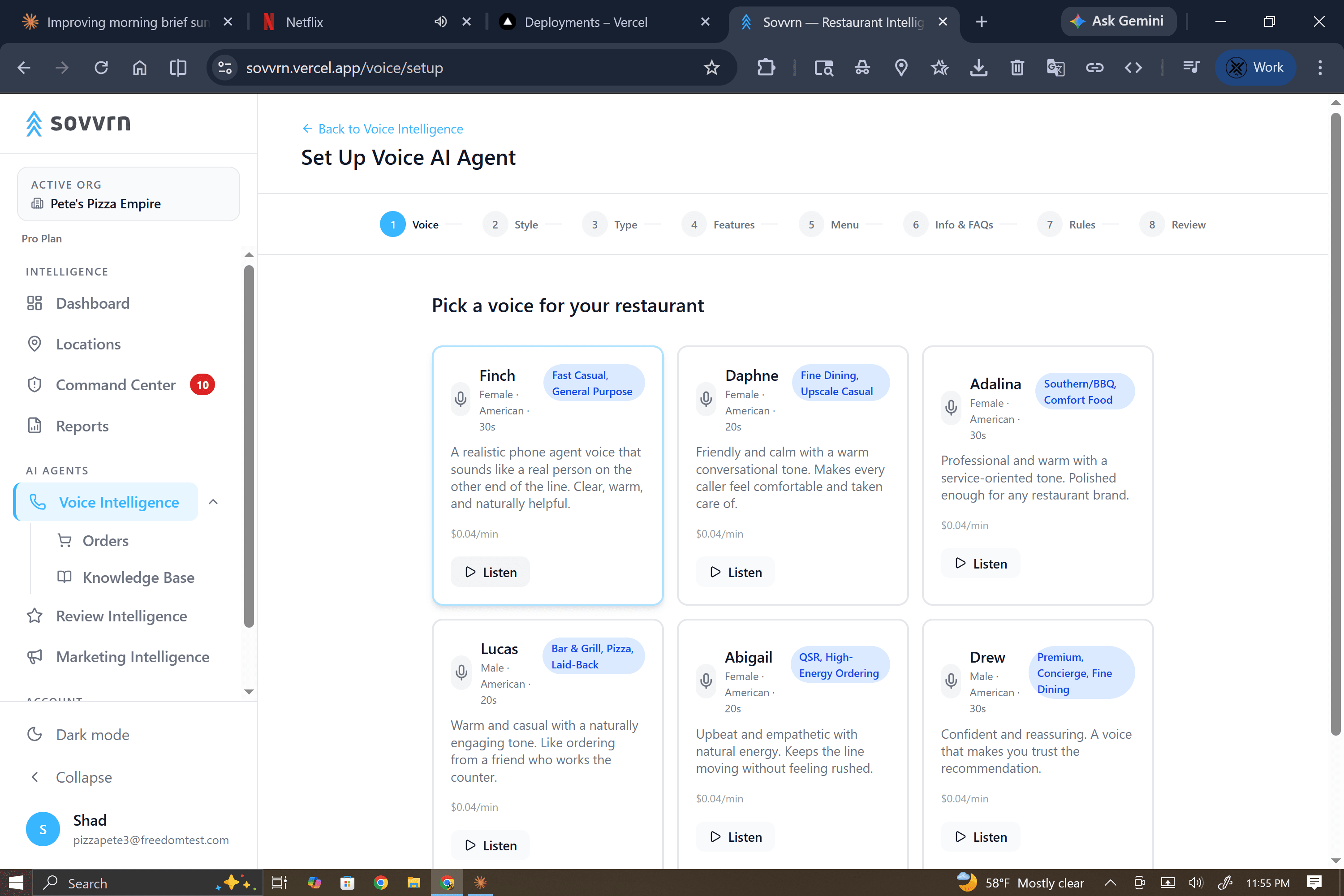Open Locations in the sidebar
Viewport: 1344px width, 896px height.
[x=88, y=344]
